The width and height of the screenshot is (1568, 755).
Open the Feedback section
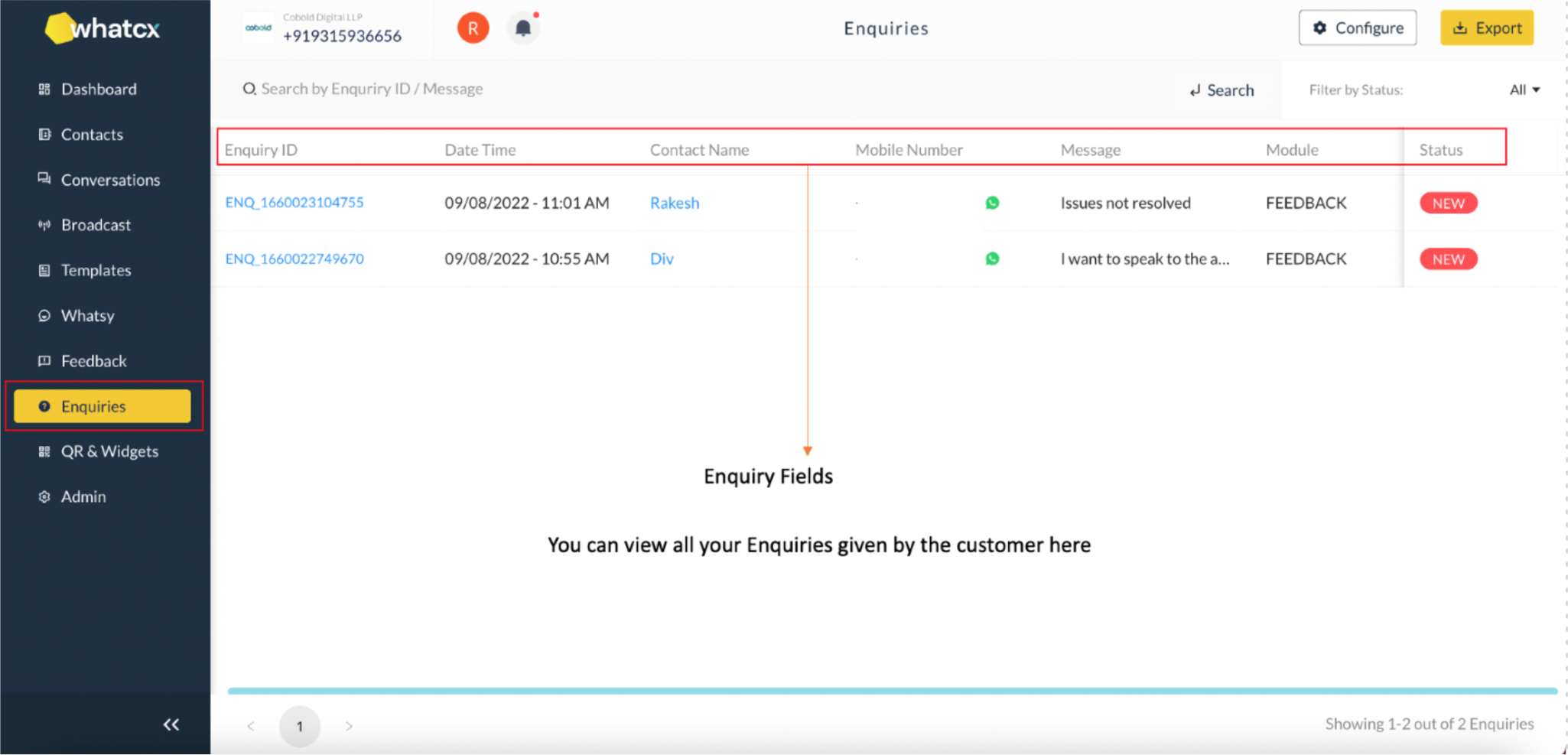[93, 360]
